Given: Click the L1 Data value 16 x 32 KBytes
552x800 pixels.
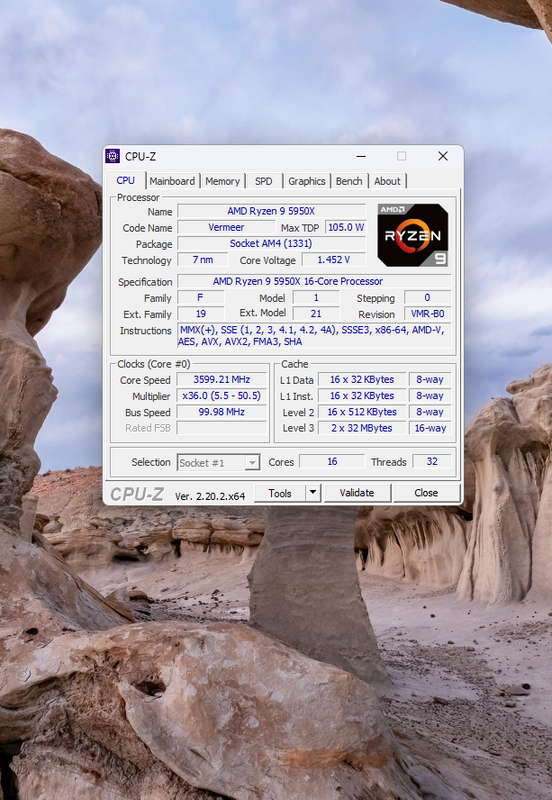Looking at the screenshot, I should 362,380.
